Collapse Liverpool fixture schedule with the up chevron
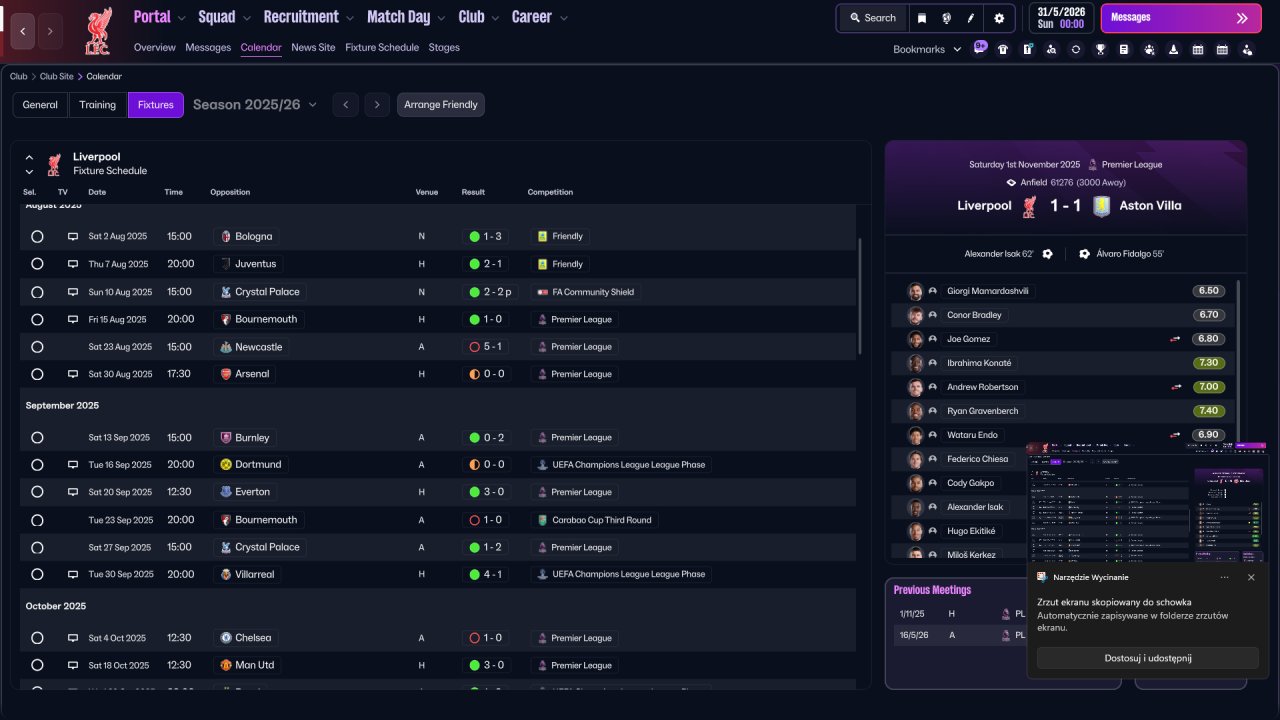Viewport: 1280px width, 720px height. coord(29,157)
